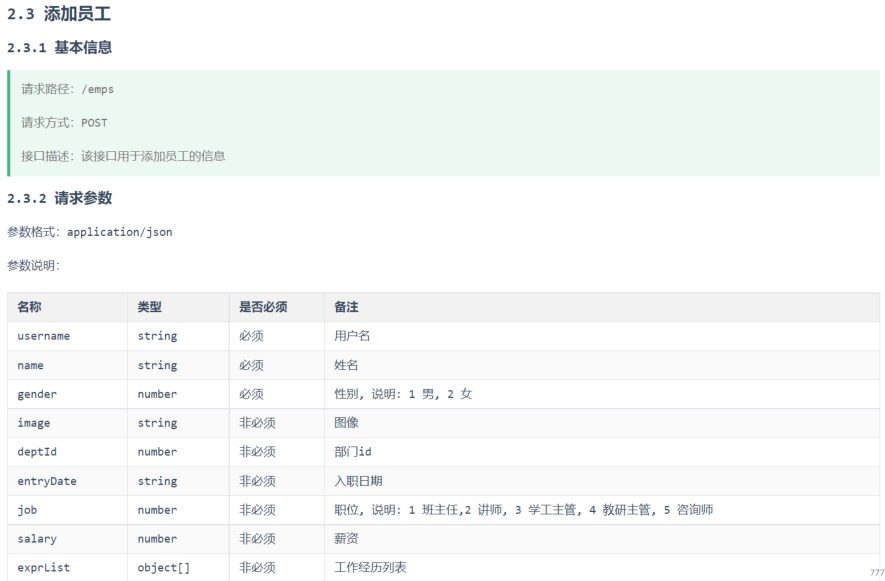The width and height of the screenshot is (885, 581).
Task: Select the "2.3.1 基本信息" subheading
Action: (x=59, y=47)
